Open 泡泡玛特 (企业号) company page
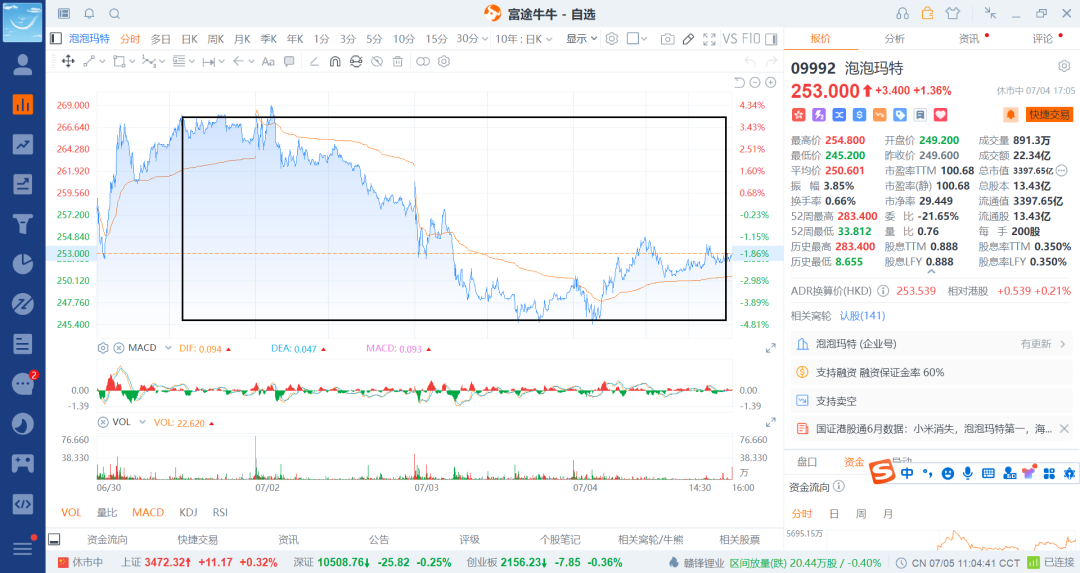1080x573 pixels. tap(931, 344)
